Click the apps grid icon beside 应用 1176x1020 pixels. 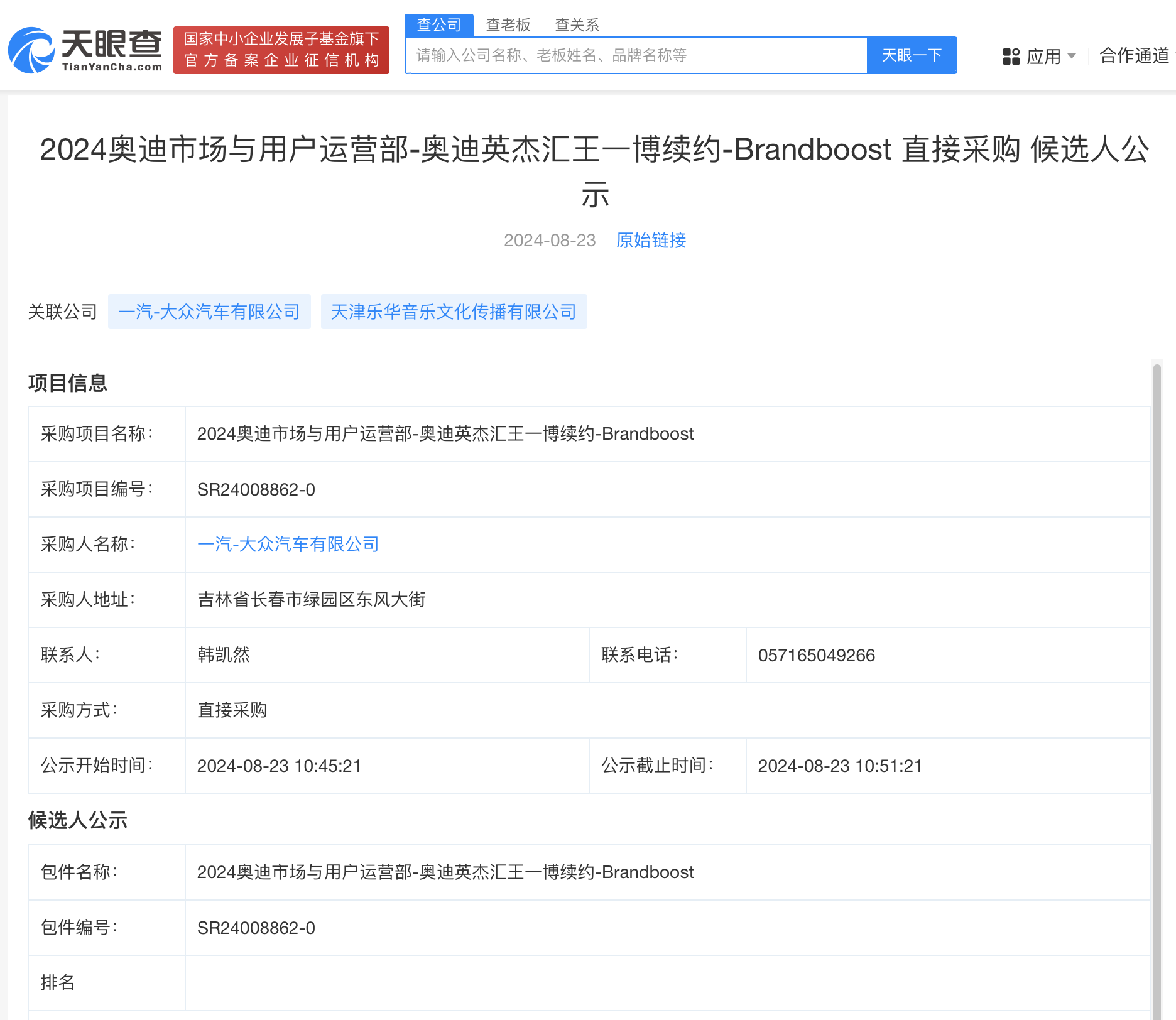[x=1011, y=56]
